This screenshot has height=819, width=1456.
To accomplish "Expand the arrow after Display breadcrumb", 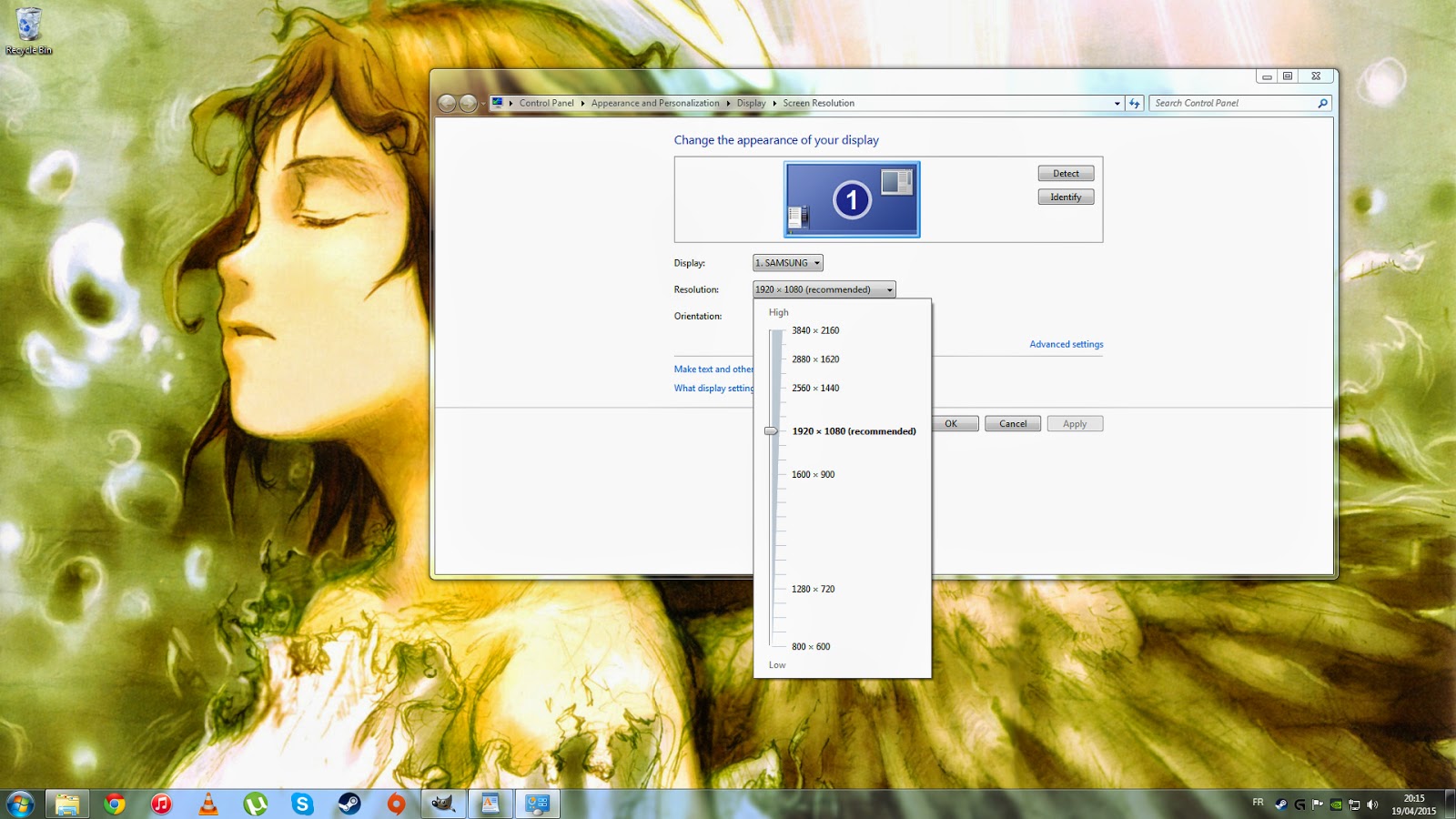I will pos(774,104).
